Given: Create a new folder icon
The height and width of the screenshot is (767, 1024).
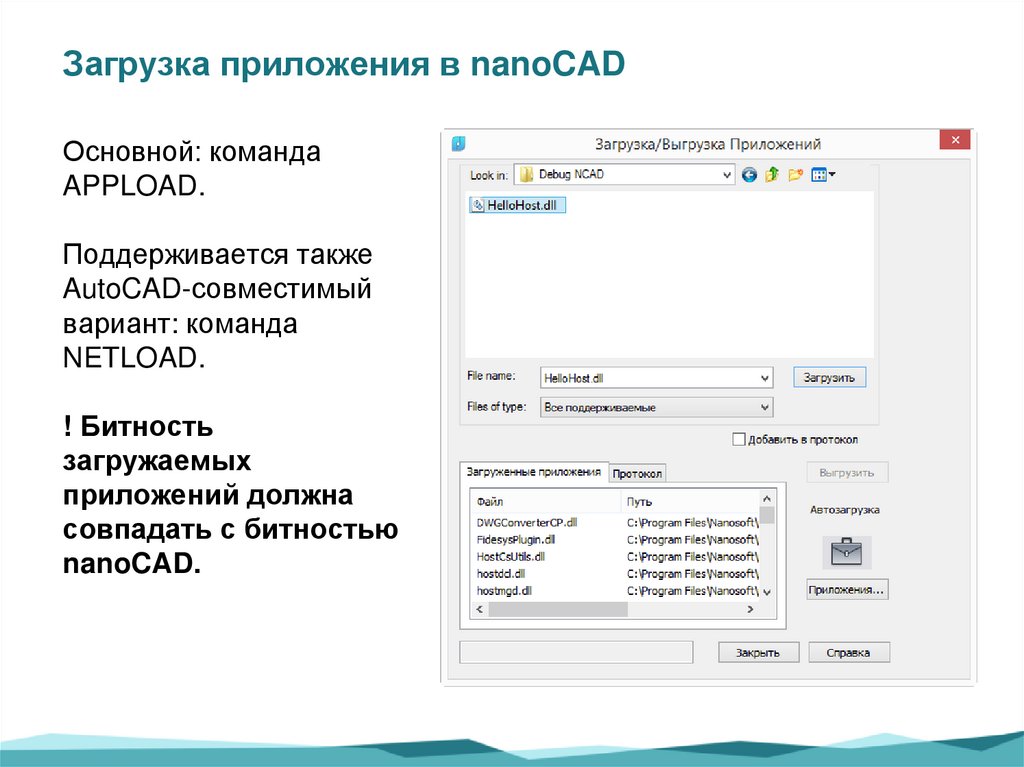Looking at the screenshot, I should (795, 175).
